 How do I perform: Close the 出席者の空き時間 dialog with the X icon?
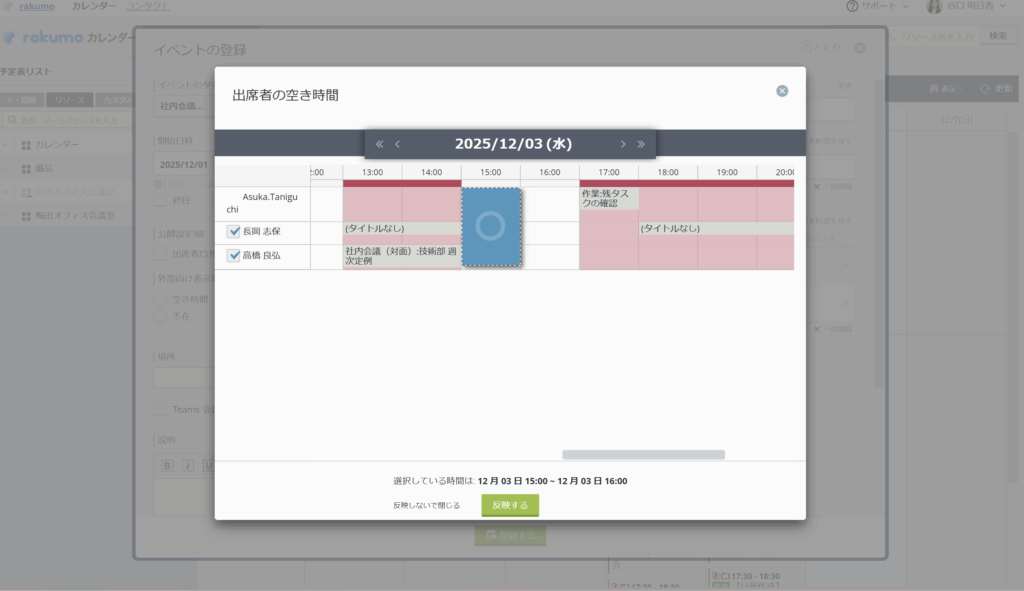point(781,90)
